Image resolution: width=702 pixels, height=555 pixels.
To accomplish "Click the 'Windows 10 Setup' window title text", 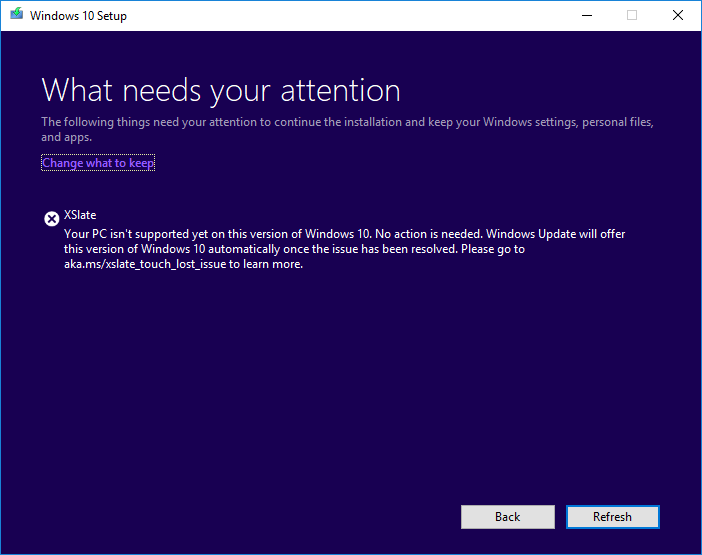I will 78,16.
